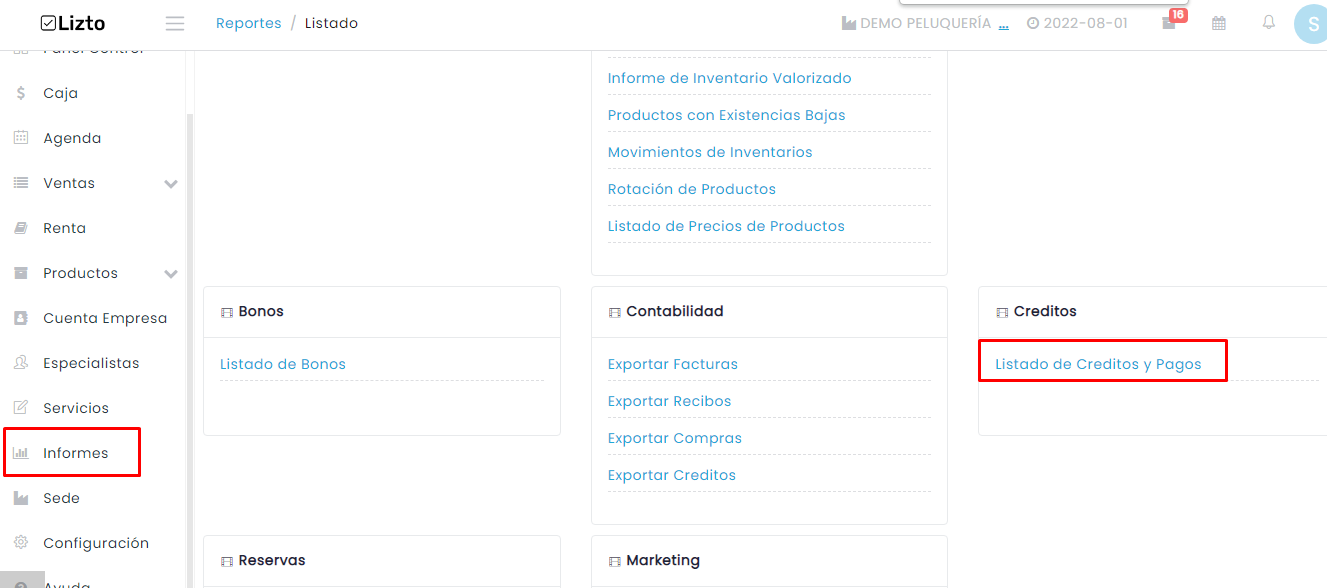Expand the Ventas submenu chevron
This screenshot has height=588, width=1327.
(x=171, y=184)
